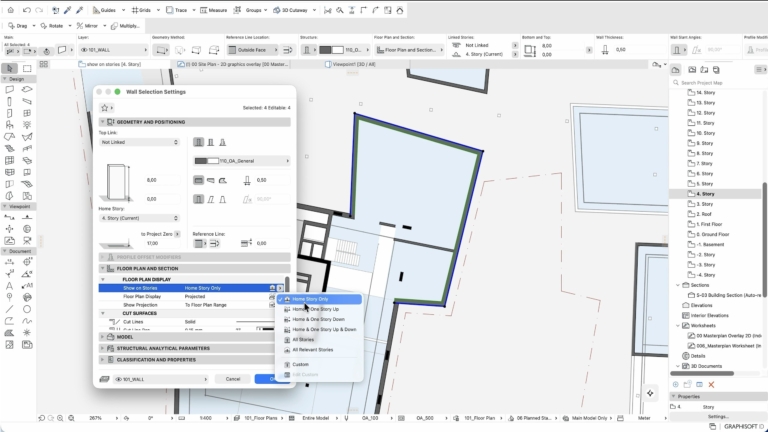
Task: Click the canvas orientation compass icon
Action: pos(650,393)
